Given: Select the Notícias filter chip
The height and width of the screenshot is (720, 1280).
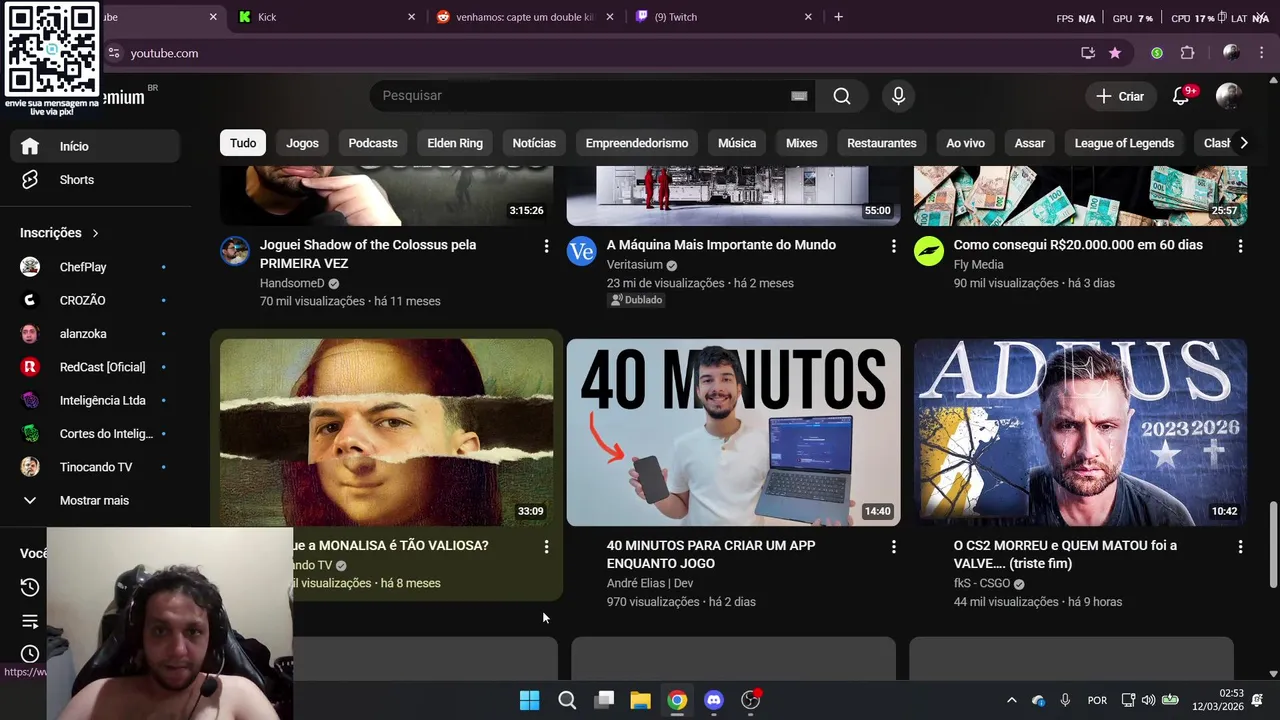Looking at the screenshot, I should point(534,143).
